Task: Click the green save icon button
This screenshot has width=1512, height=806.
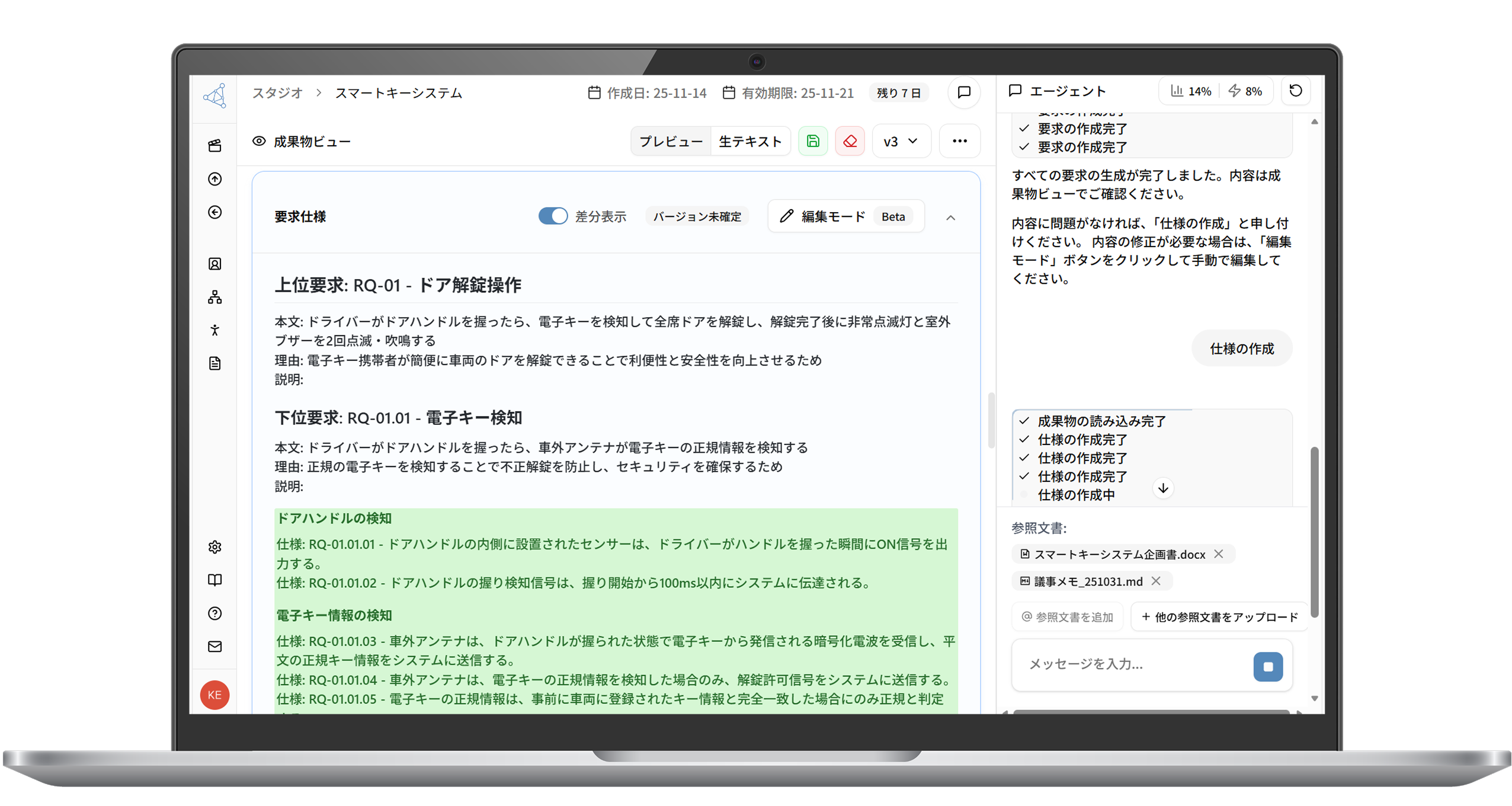Action: click(812, 141)
